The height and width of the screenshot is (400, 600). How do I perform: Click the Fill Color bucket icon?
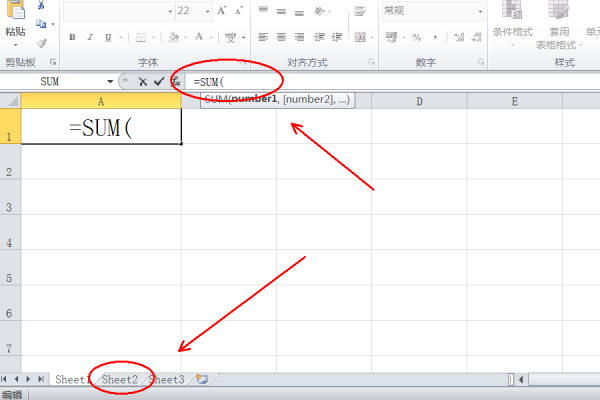pyautogui.click(x=174, y=37)
